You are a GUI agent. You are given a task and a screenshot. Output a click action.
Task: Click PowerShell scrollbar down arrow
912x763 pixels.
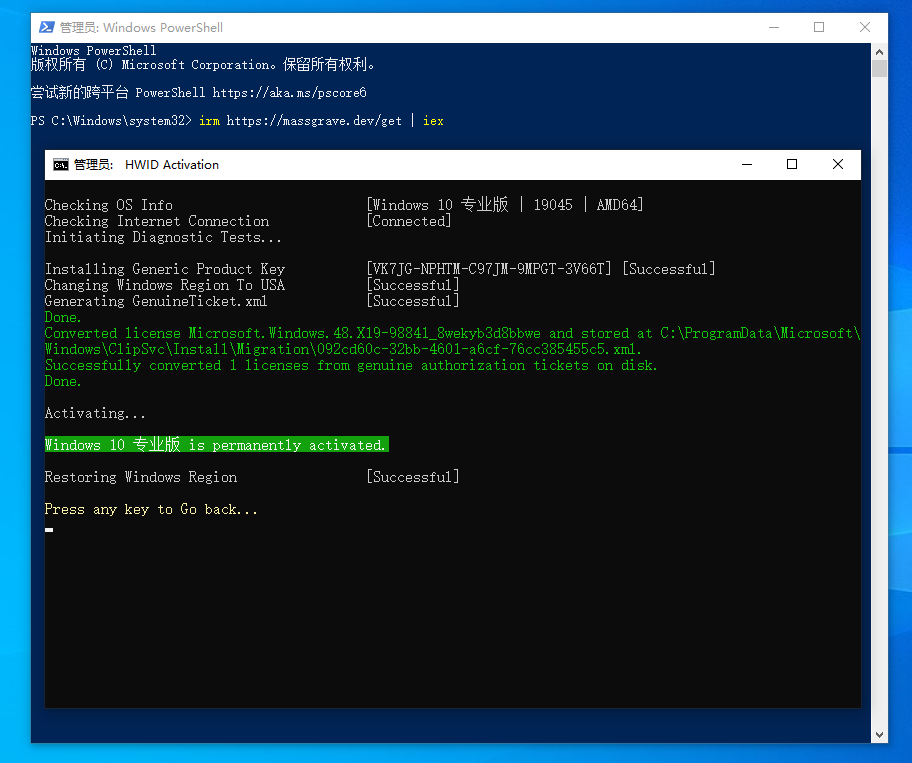[x=879, y=735]
